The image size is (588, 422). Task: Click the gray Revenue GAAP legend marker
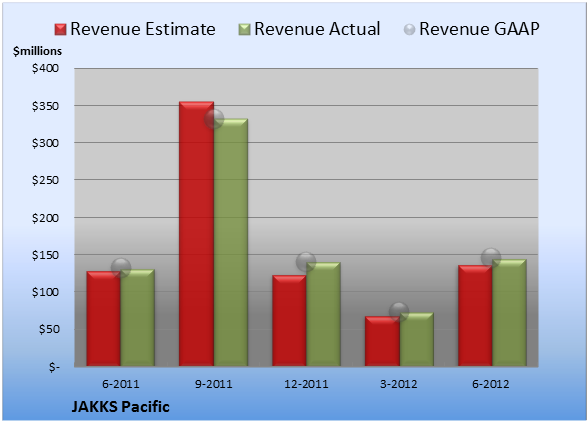click(409, 29)
